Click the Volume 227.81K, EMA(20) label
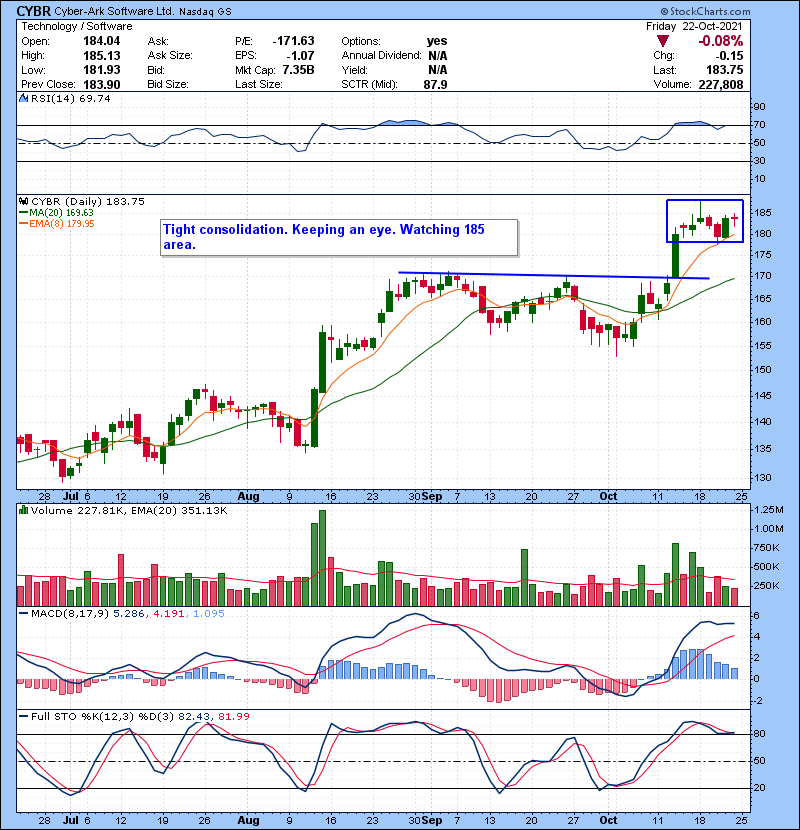This screenshot has height=830, width=800. point(129,511)
